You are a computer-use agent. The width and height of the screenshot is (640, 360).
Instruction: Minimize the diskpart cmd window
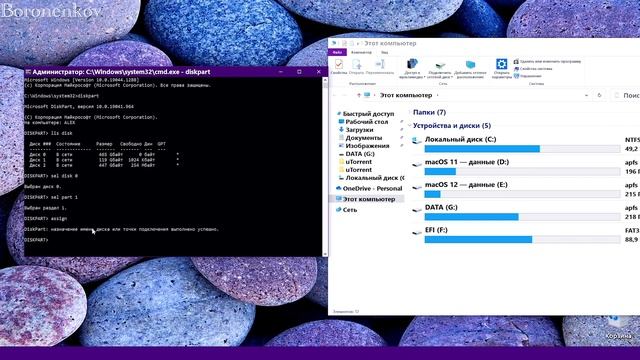point(281,72)
